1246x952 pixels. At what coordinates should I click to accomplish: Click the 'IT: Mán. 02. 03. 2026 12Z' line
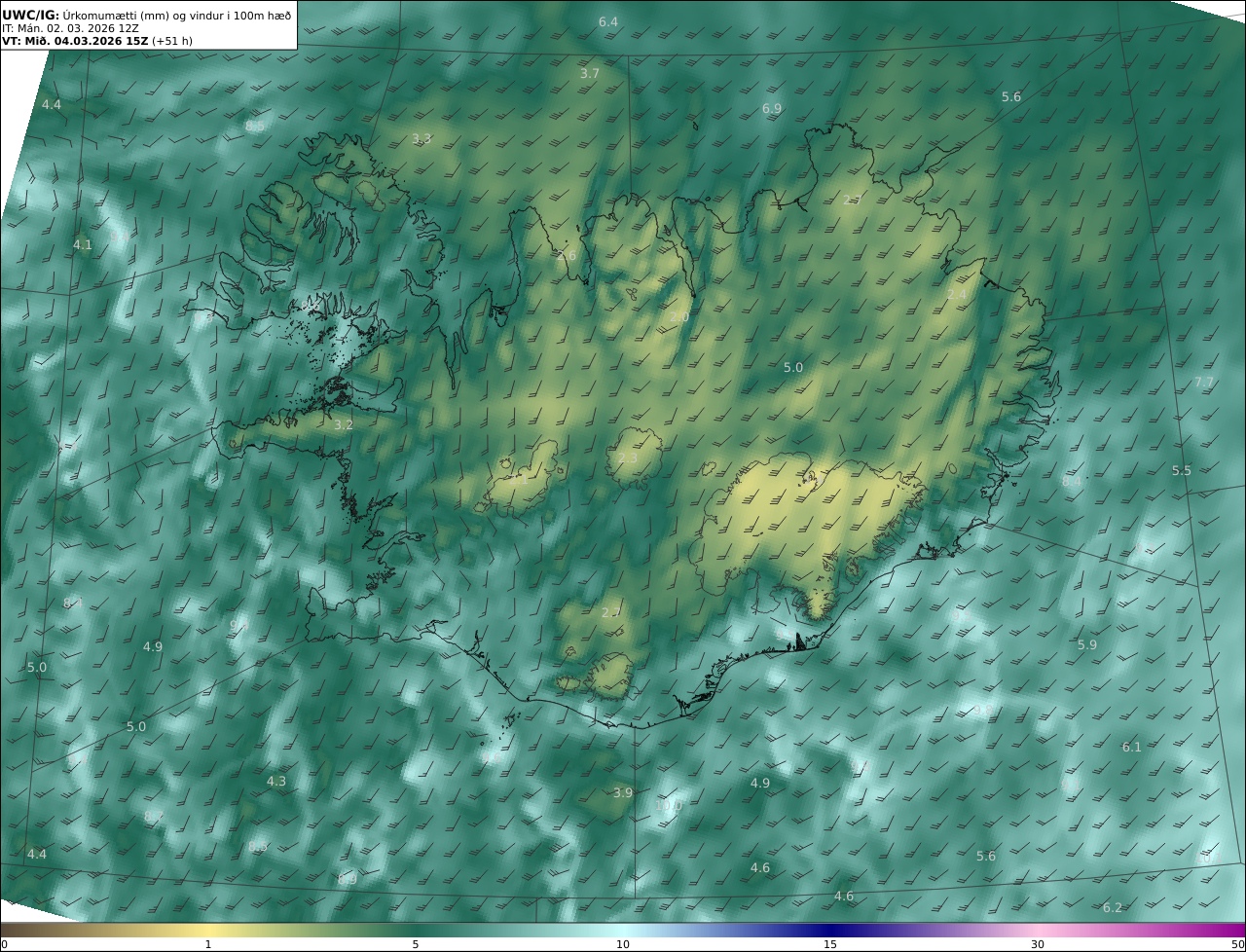[70, 28]
